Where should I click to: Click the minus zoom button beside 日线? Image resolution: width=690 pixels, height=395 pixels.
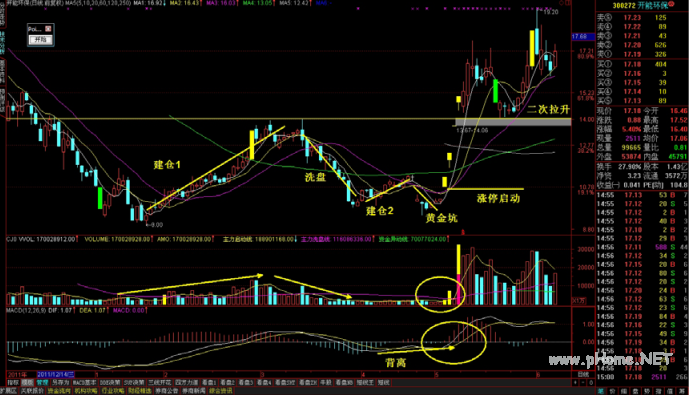583,383
